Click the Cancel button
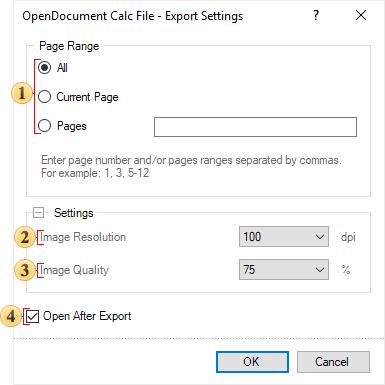Image resolution: width=385 pixels, height=385 pixels. coord(333,362)
